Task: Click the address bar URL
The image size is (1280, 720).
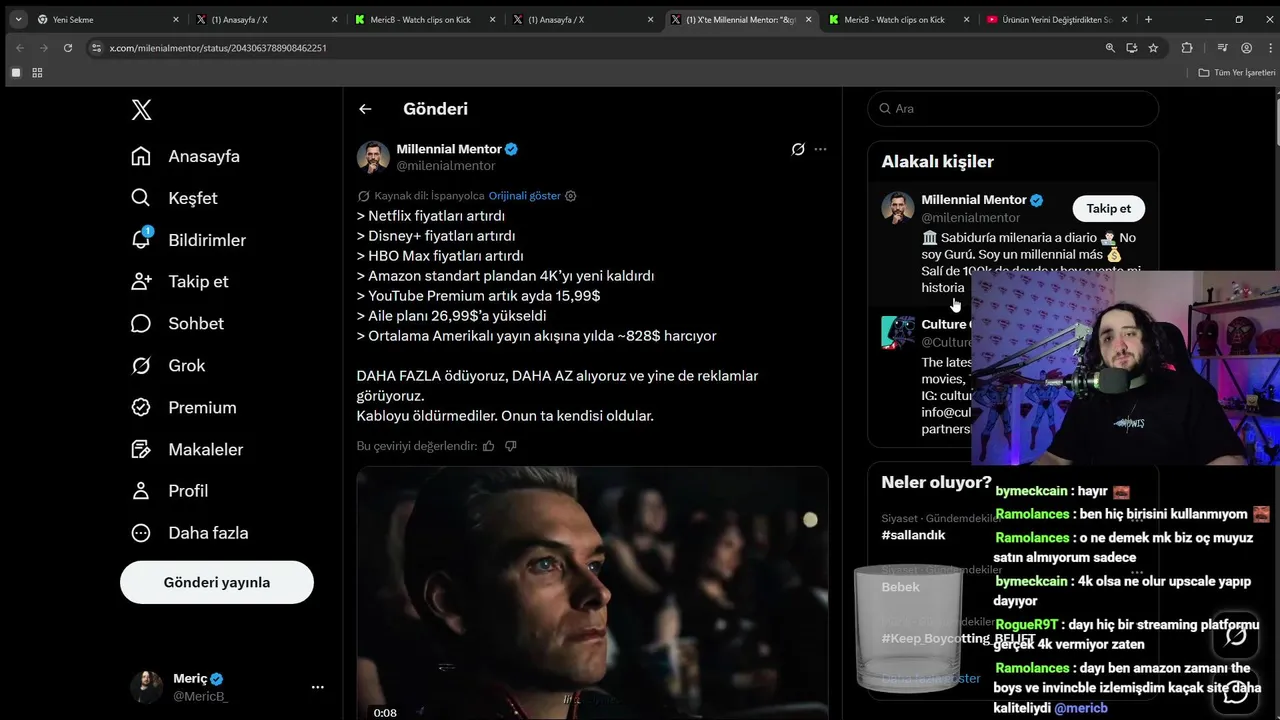Action: 218,48
